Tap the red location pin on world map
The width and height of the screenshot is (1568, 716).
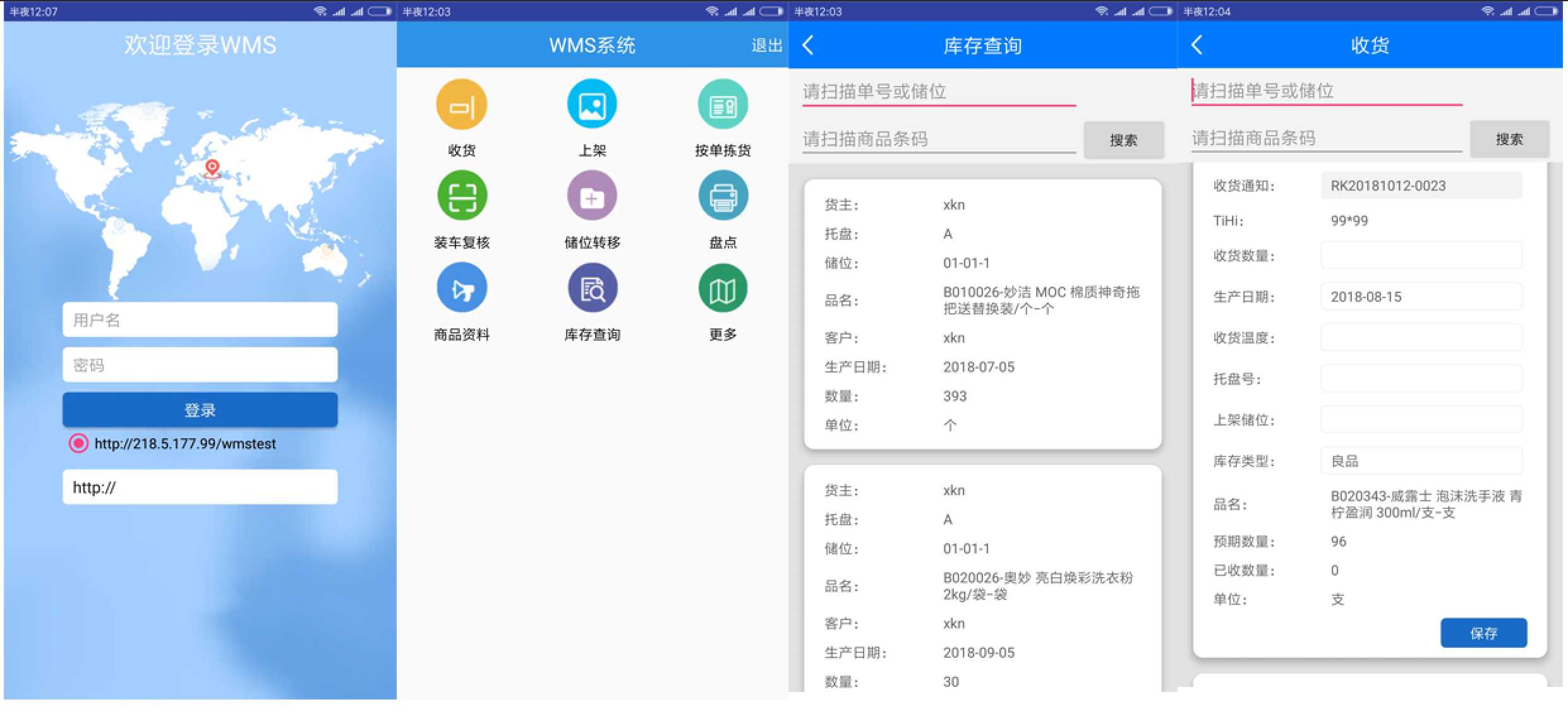click(x=212, y=169)
